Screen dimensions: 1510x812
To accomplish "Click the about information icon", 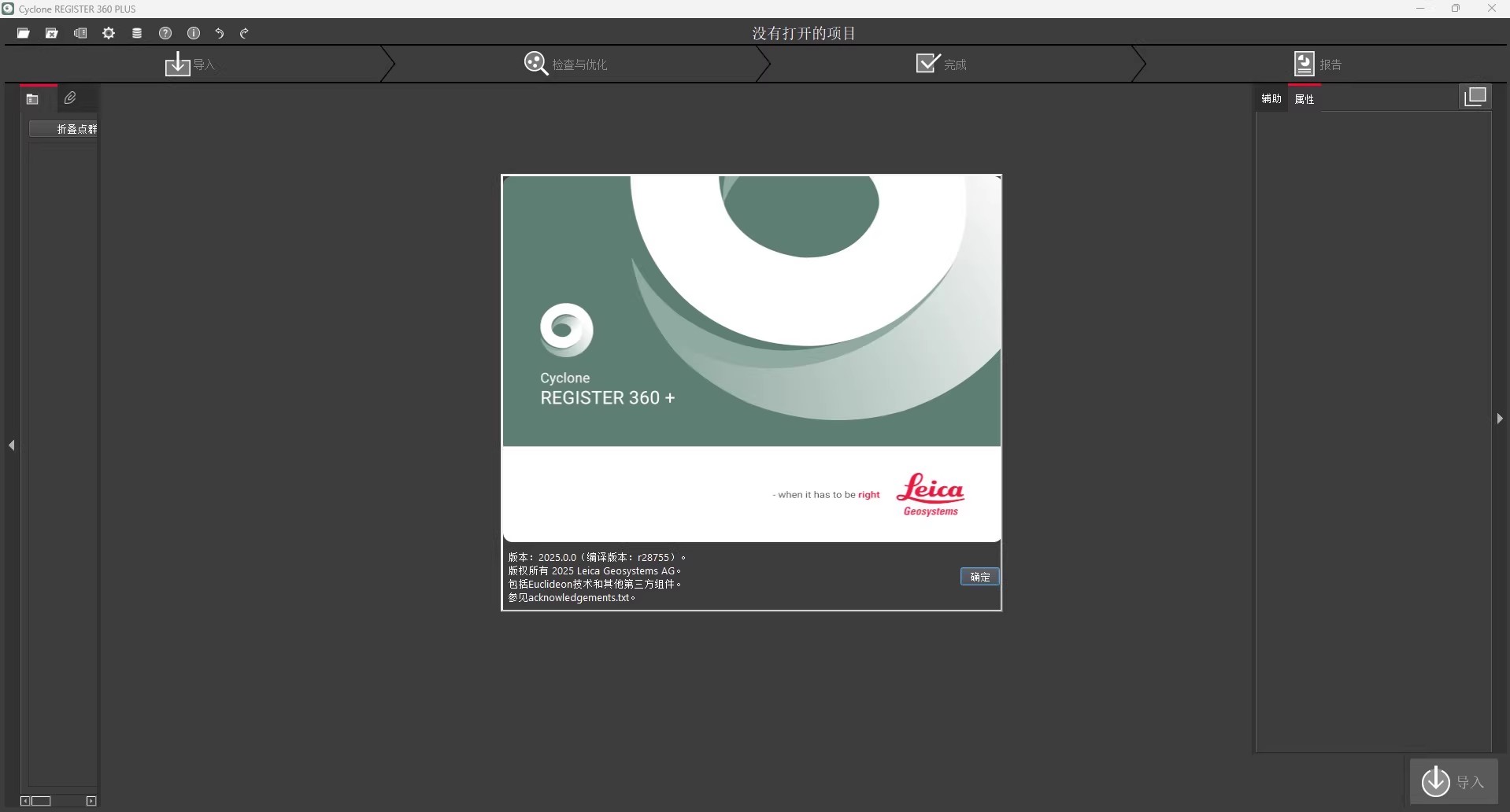I will pyautogui.click(x=194, y=33).
